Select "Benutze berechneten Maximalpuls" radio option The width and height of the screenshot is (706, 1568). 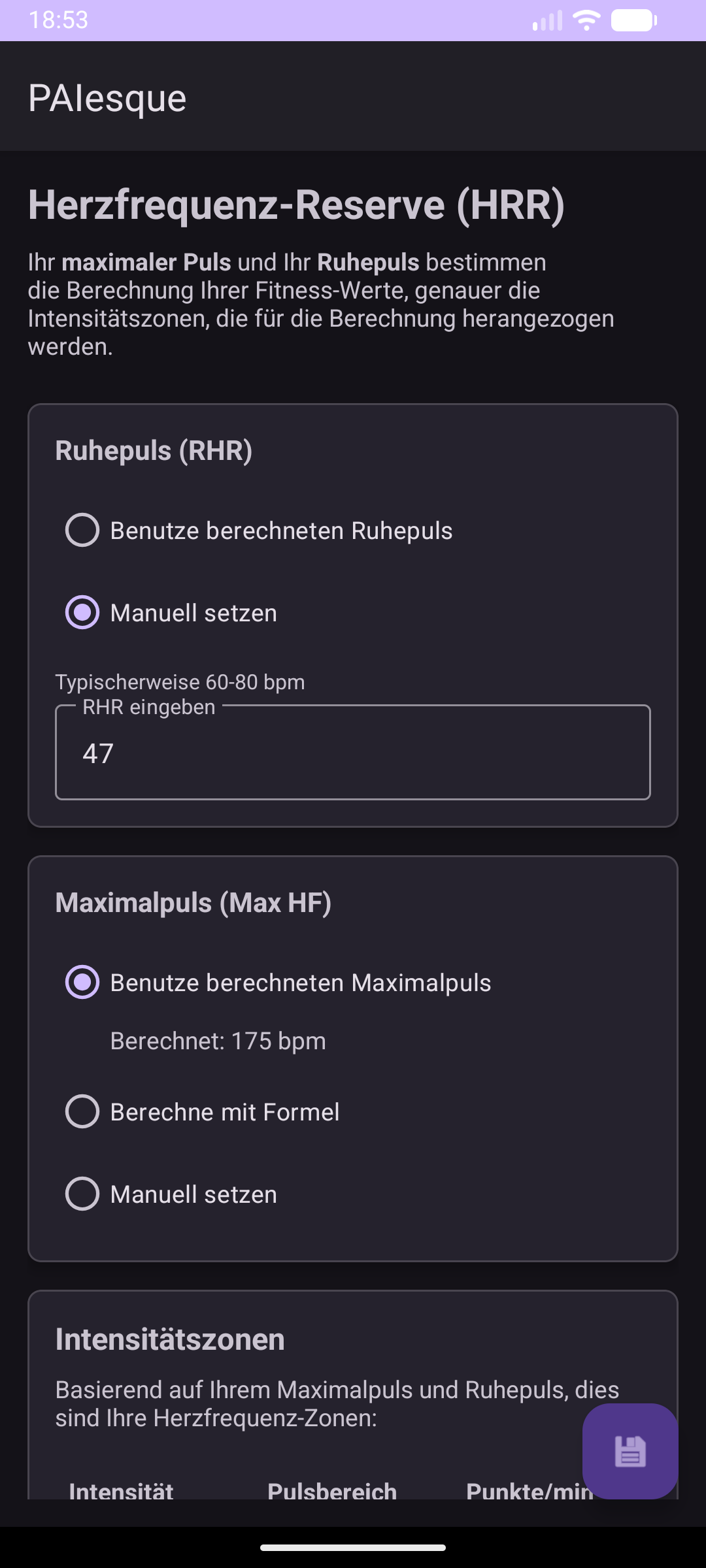click(x=83, y=982)
